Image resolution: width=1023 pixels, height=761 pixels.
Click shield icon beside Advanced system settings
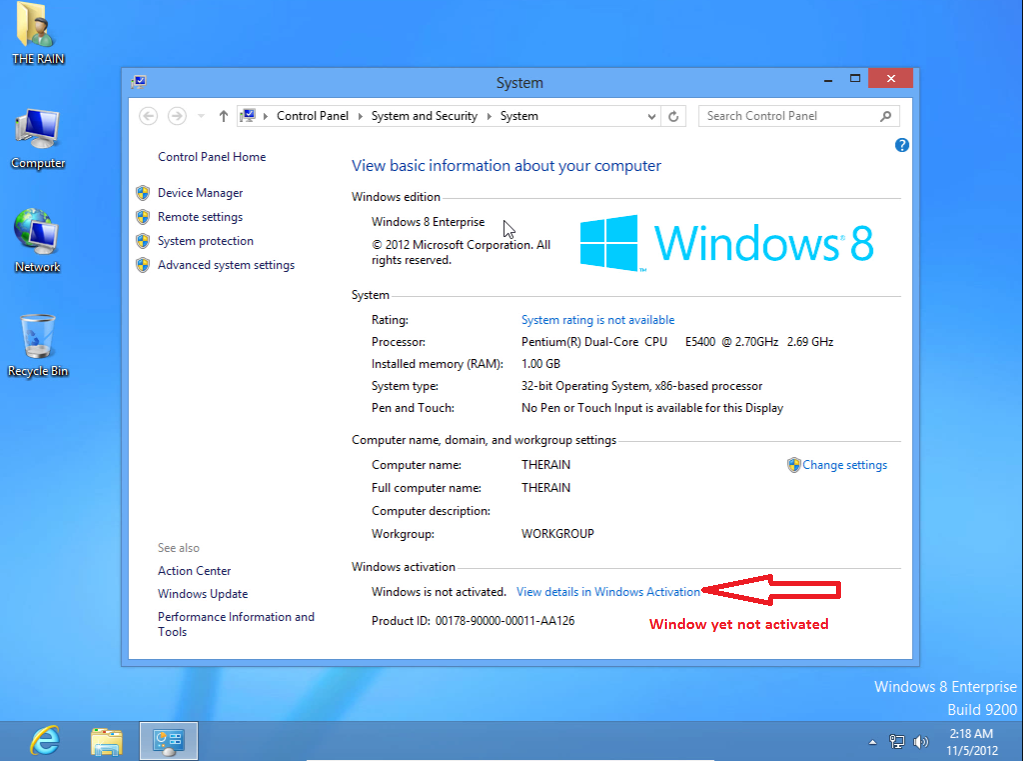click(143, 265)
